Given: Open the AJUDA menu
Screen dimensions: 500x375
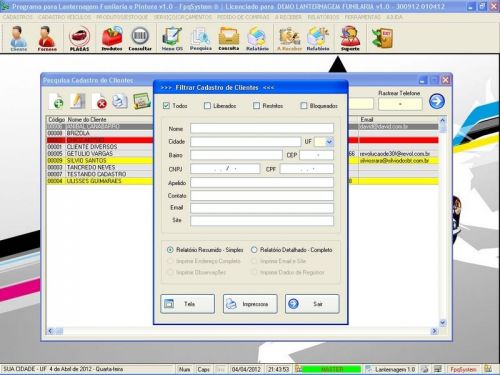Looking at the screenshot, I should point(394,17).
